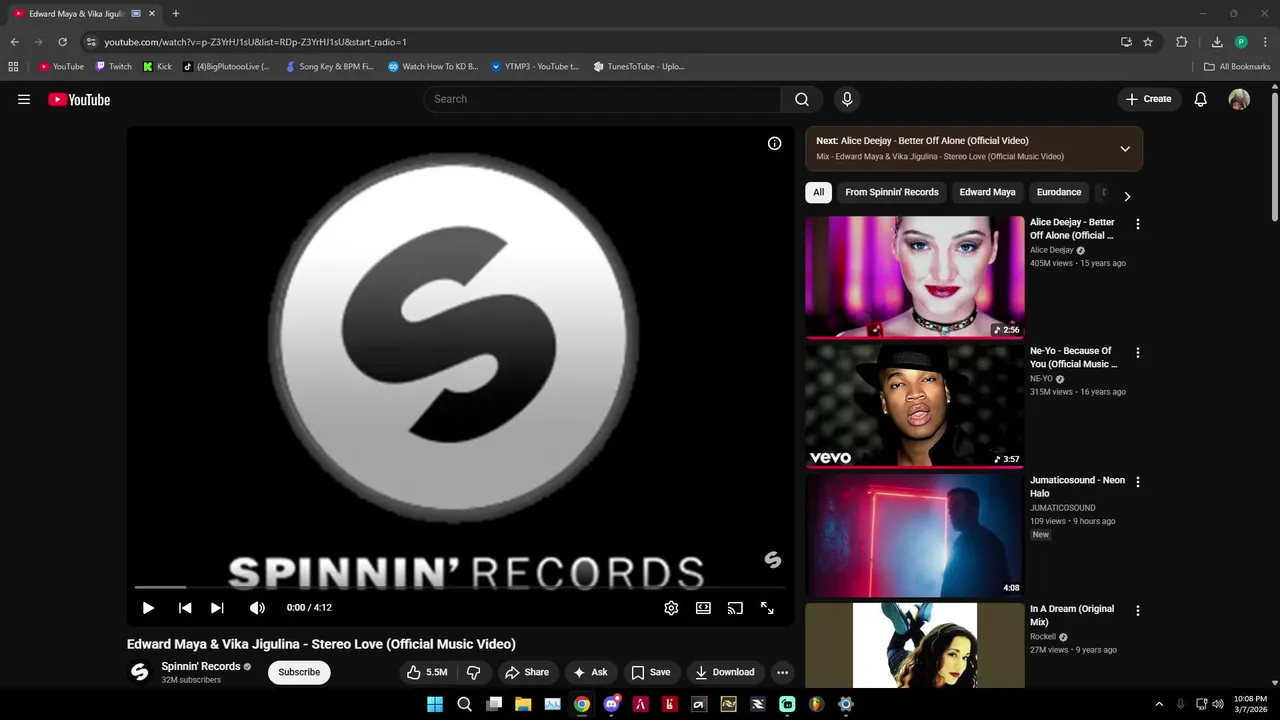
Task: Toggle theater mode
Action: point(703,607)
